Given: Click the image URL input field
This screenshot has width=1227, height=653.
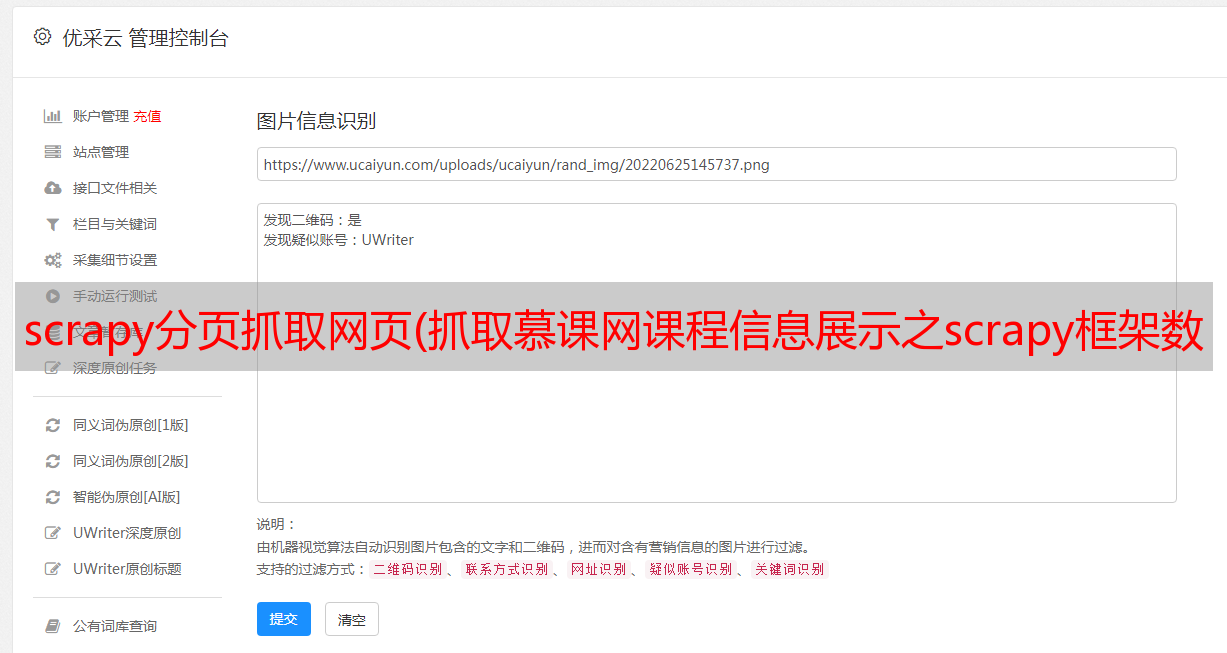Looking at the screenshot, I should click(x=716, y=164).
